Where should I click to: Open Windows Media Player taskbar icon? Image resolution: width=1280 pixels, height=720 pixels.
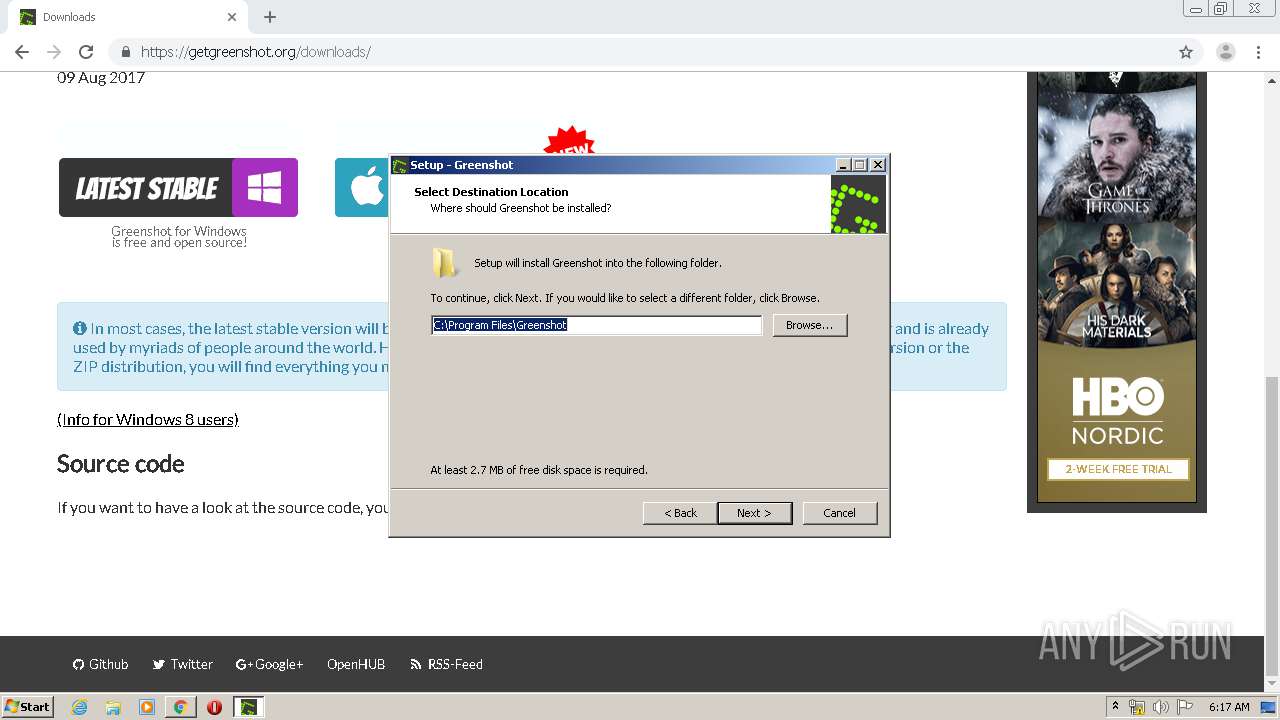(147, 707)
